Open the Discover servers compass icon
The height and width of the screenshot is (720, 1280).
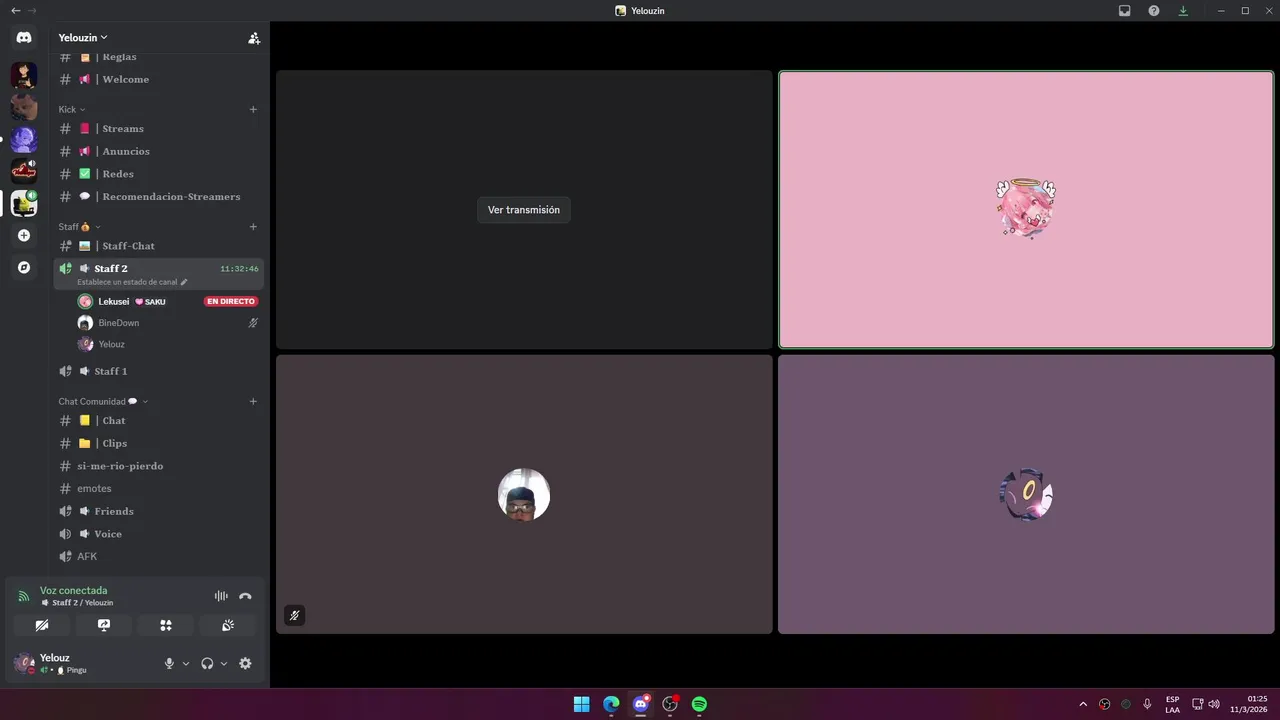point(24,268)
